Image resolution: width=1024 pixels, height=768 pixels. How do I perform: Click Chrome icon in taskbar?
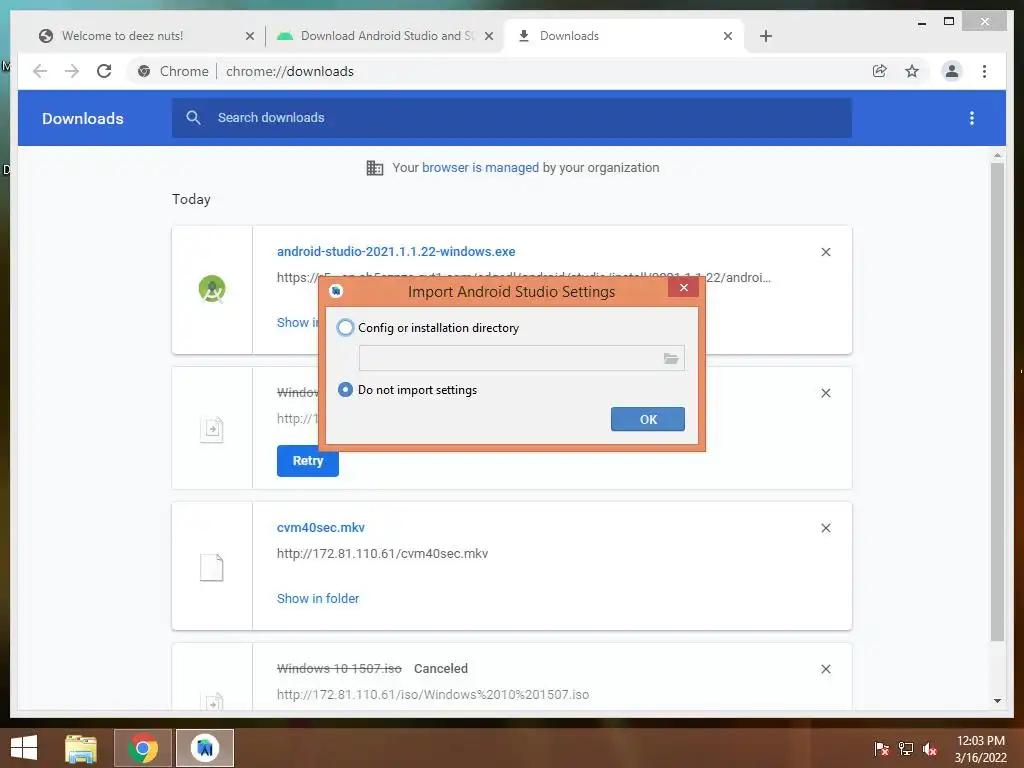point(143,748)
